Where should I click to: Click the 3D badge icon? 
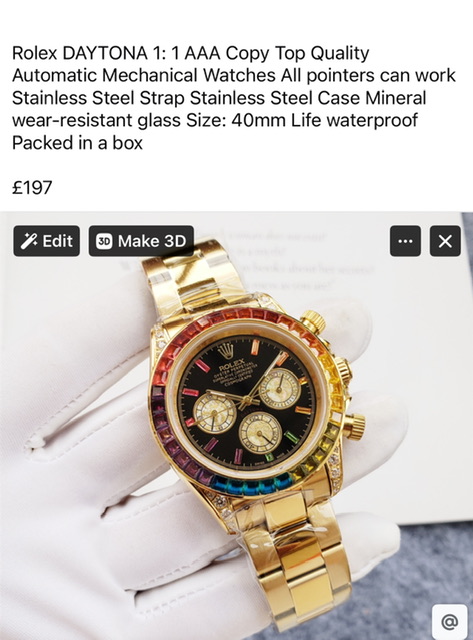point(104,241)
